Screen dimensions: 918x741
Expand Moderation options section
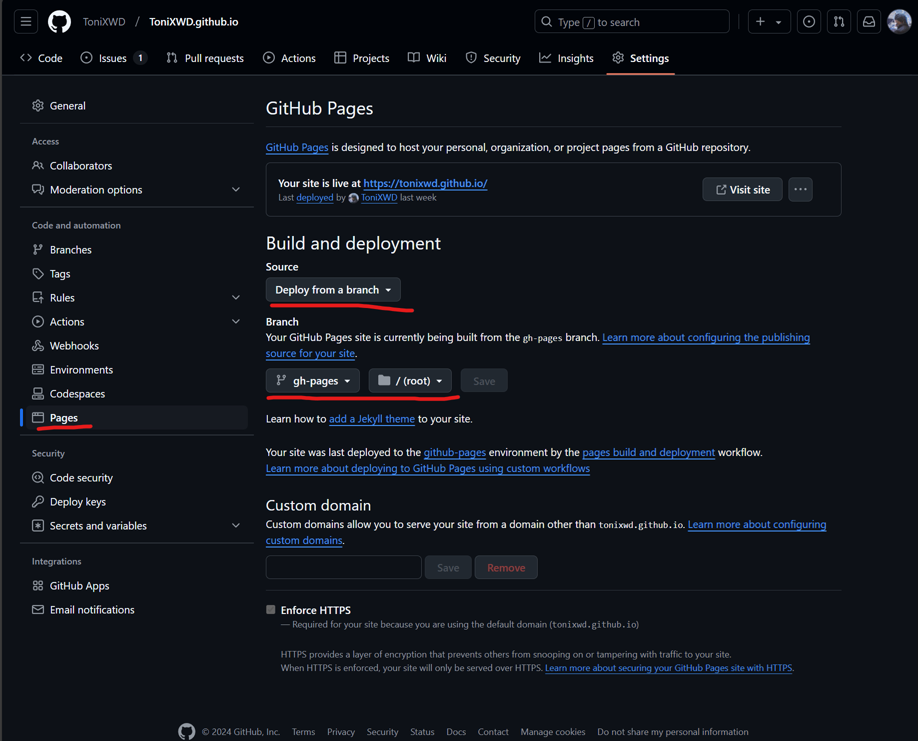point(236,190)
